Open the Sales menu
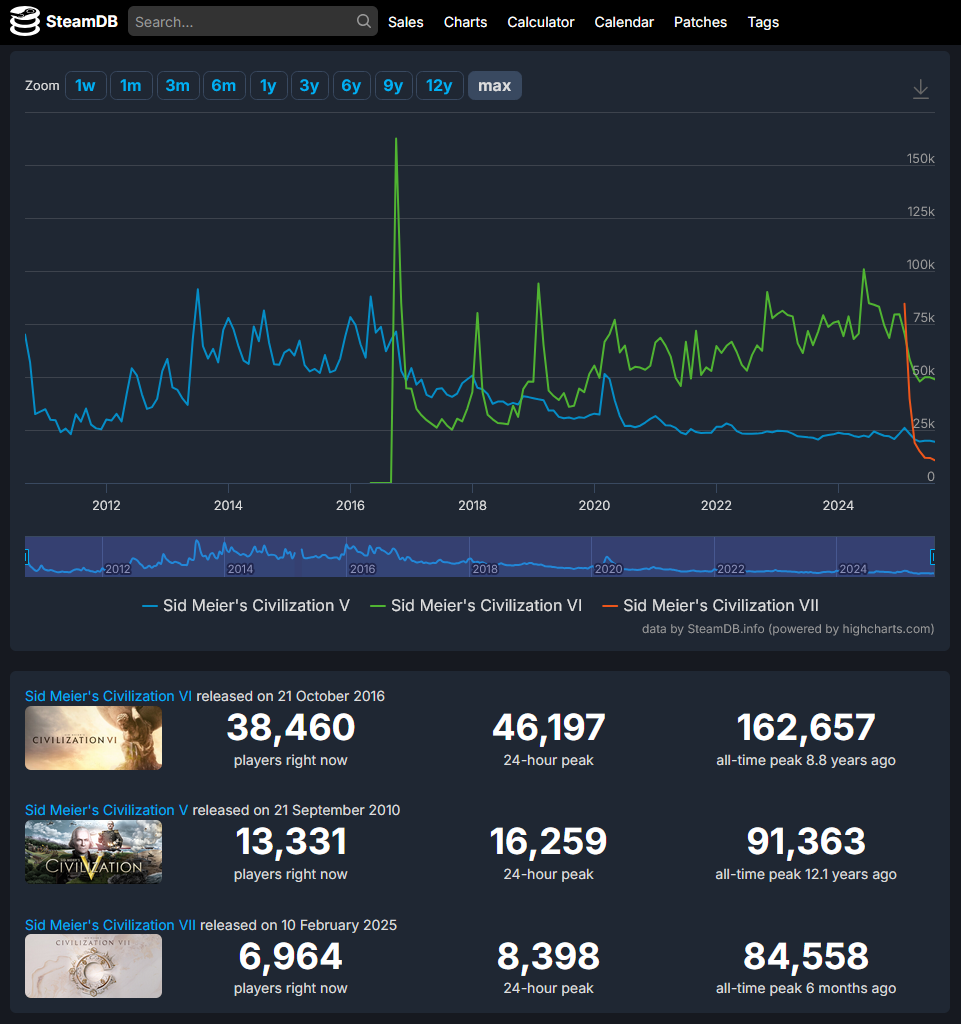Image resolution: width=961 pixels, height=1024 pixels. tap(405, 22)
